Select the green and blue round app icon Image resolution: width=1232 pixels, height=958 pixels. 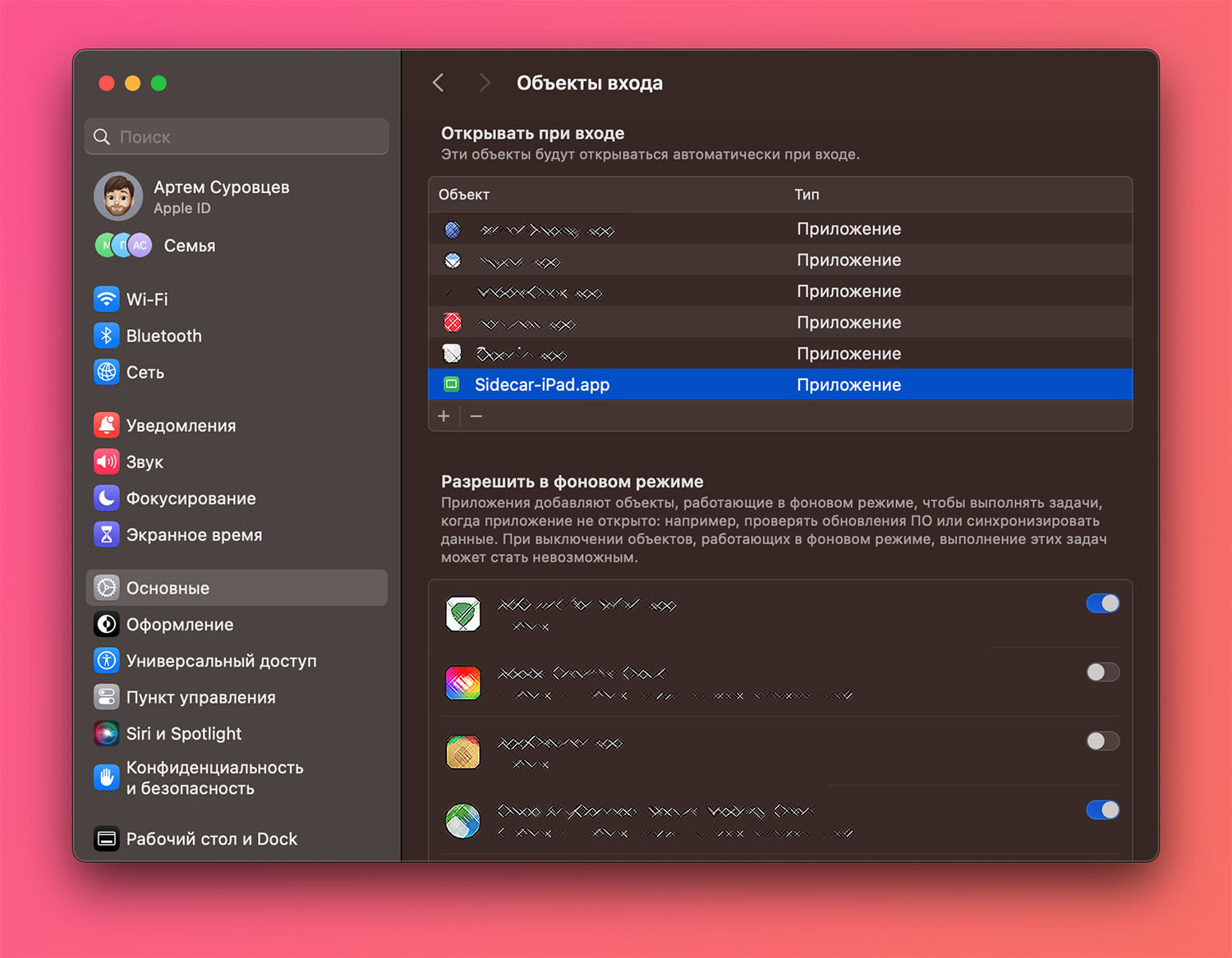click(x=463, y=821)
